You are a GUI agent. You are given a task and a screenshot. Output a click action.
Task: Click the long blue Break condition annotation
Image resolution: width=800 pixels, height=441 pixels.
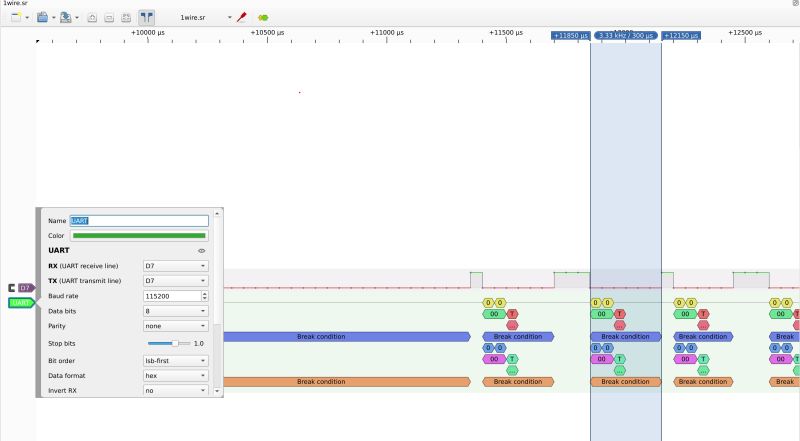pos(346,337)
